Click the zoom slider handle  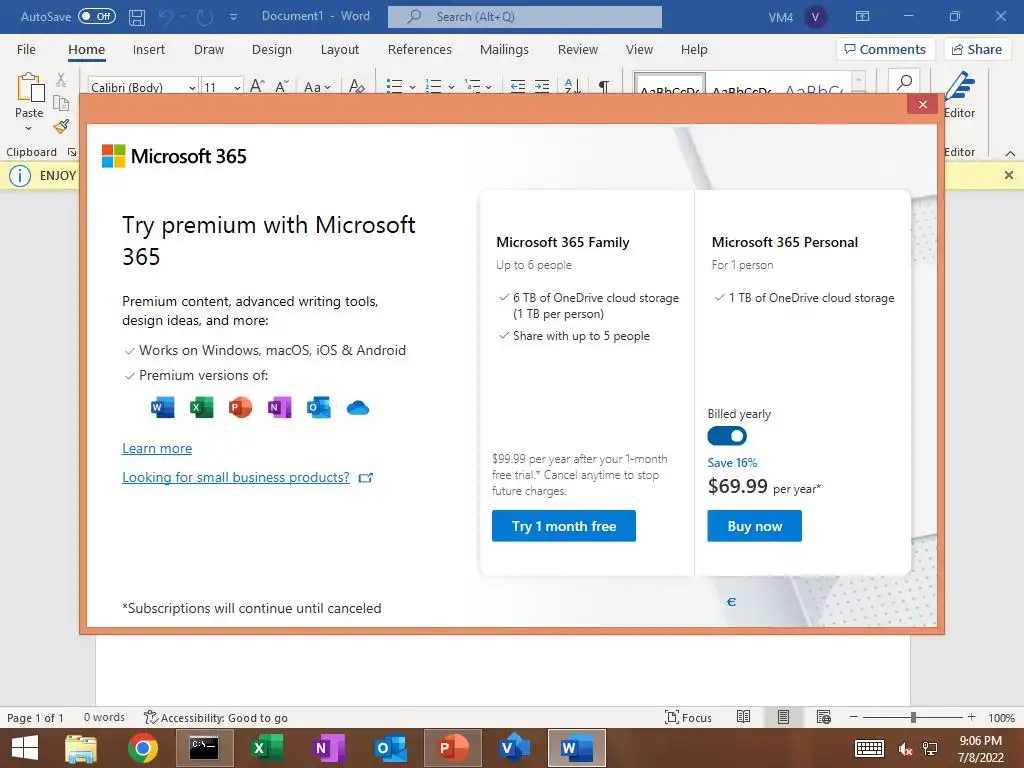[x=913, y=717]
